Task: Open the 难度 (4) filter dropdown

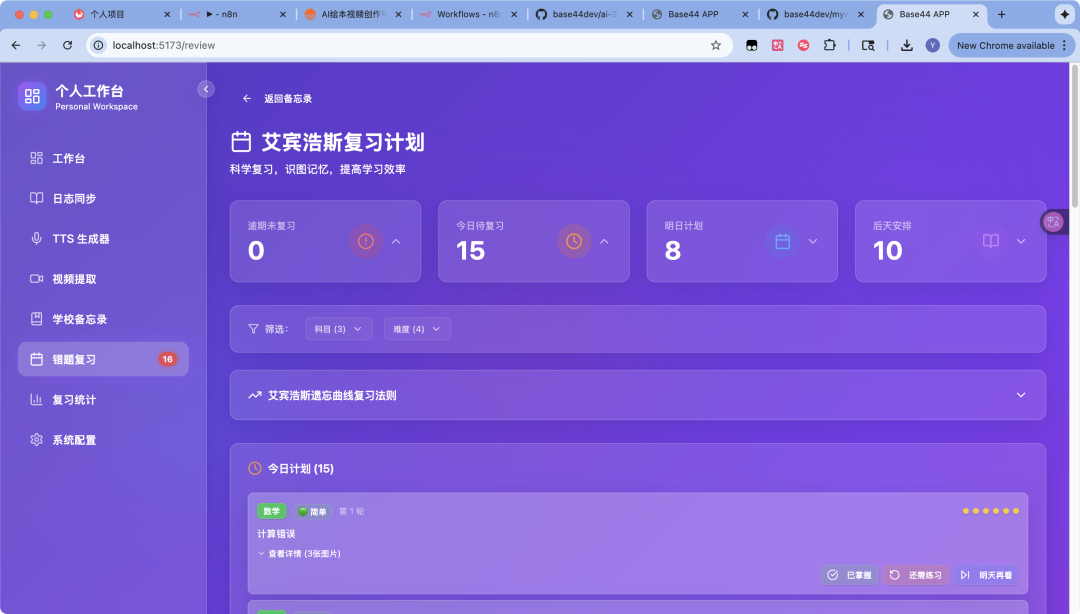Action: pos(417,329)
